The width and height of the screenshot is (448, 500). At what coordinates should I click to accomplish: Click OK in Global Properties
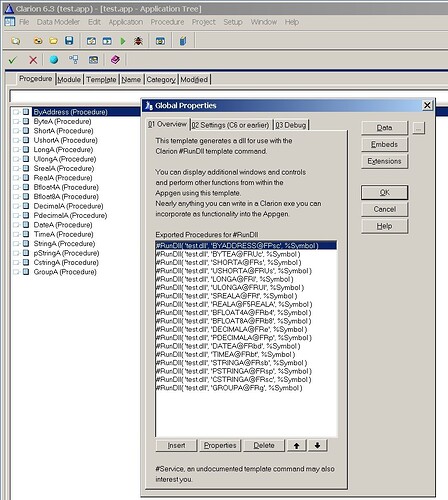(x=384, y=193)
